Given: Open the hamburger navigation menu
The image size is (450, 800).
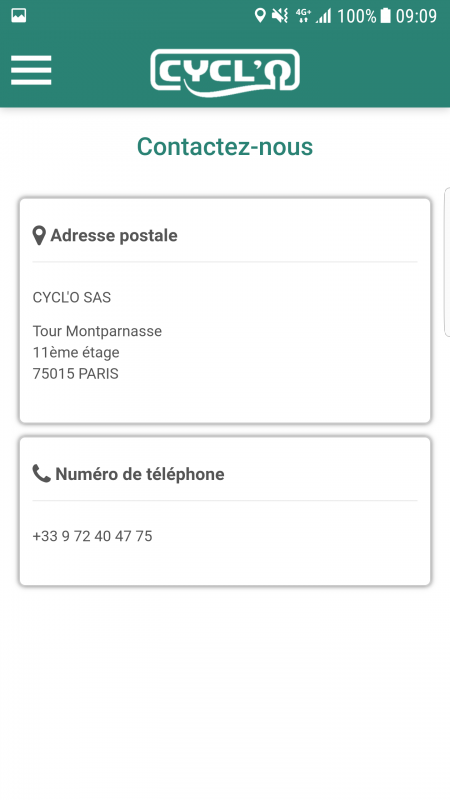Looking at the screenshot, I should (31, 70).
